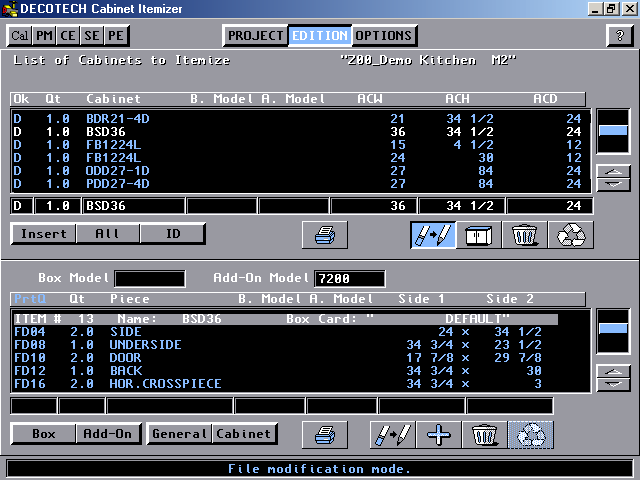Click the ACD edit field showing 24
Viewport: 640px width, 480px height.
pyautogui.click(x=549, y=206)
